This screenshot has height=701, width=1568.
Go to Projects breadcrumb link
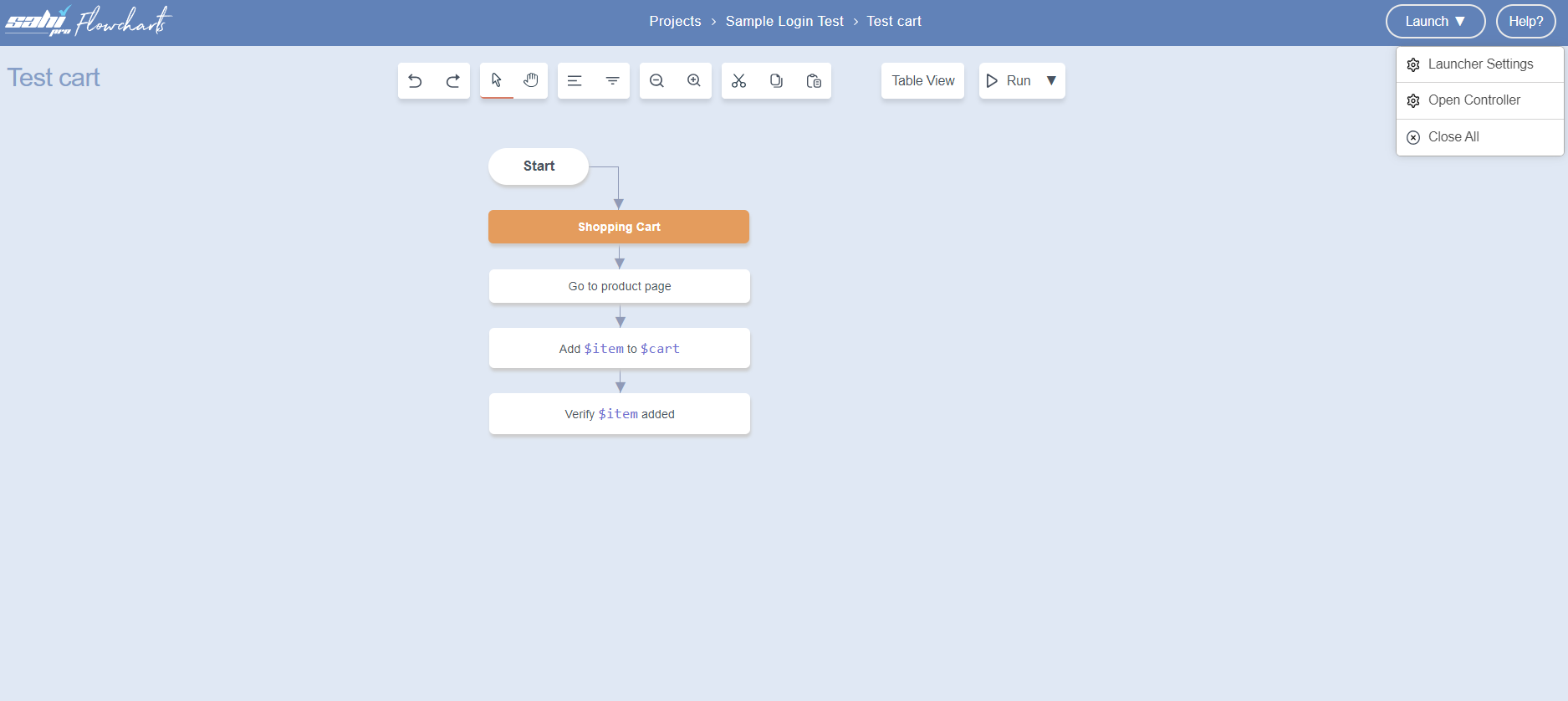(x=675, y=22)
